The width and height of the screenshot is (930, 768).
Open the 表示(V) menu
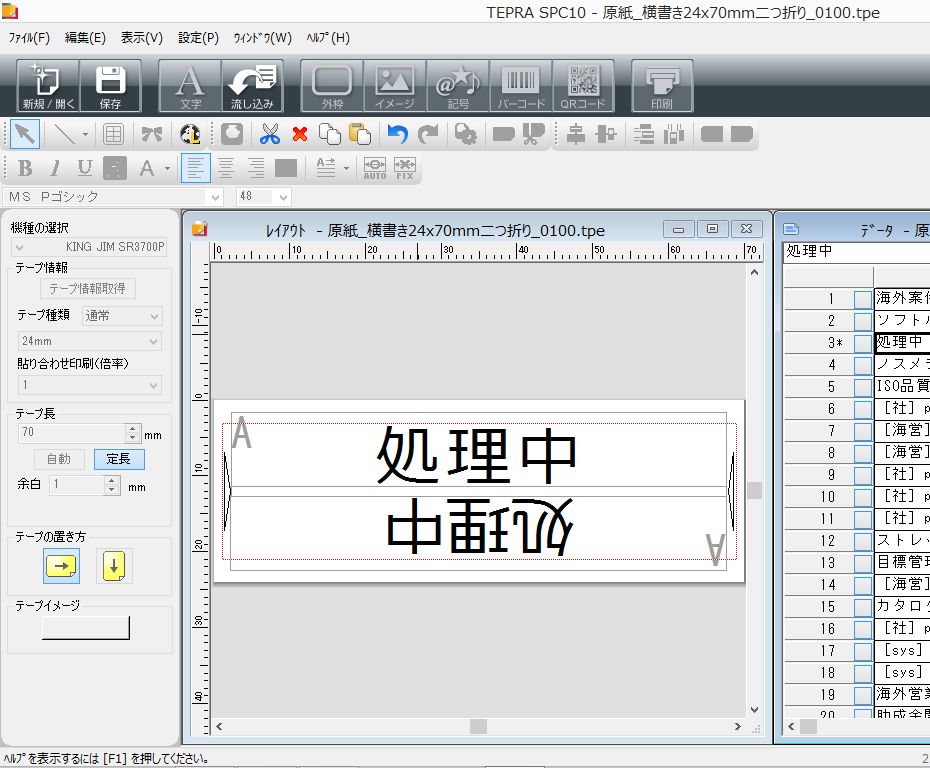coord(142,38)
